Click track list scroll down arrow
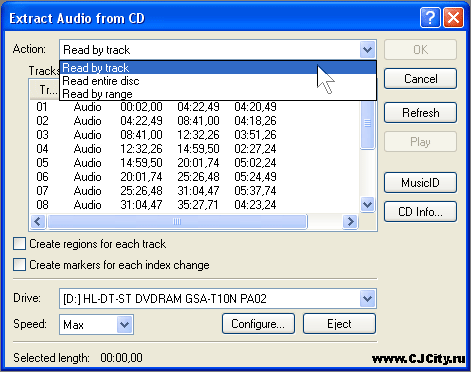 pyautogui.click(x=367, y=204)
